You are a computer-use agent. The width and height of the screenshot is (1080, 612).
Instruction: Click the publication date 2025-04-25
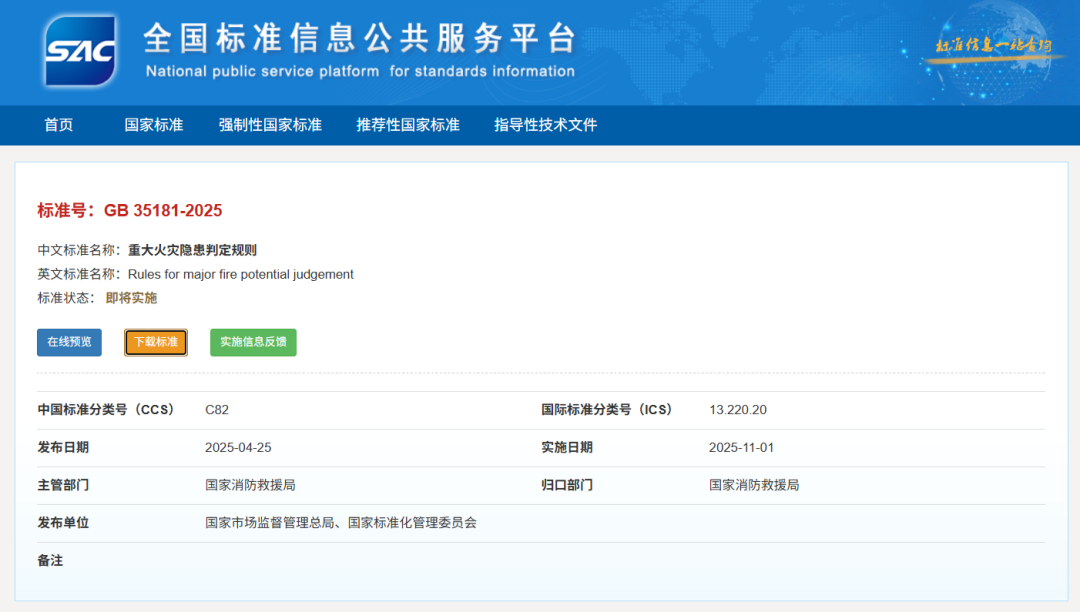point(237,447)
